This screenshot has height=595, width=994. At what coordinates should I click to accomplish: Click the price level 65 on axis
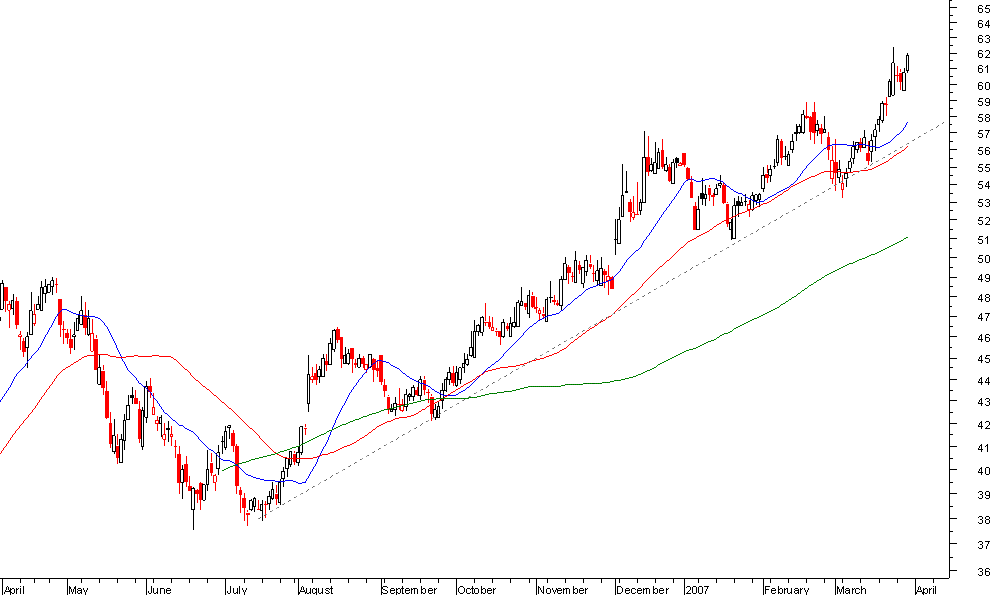coord(984,8)
